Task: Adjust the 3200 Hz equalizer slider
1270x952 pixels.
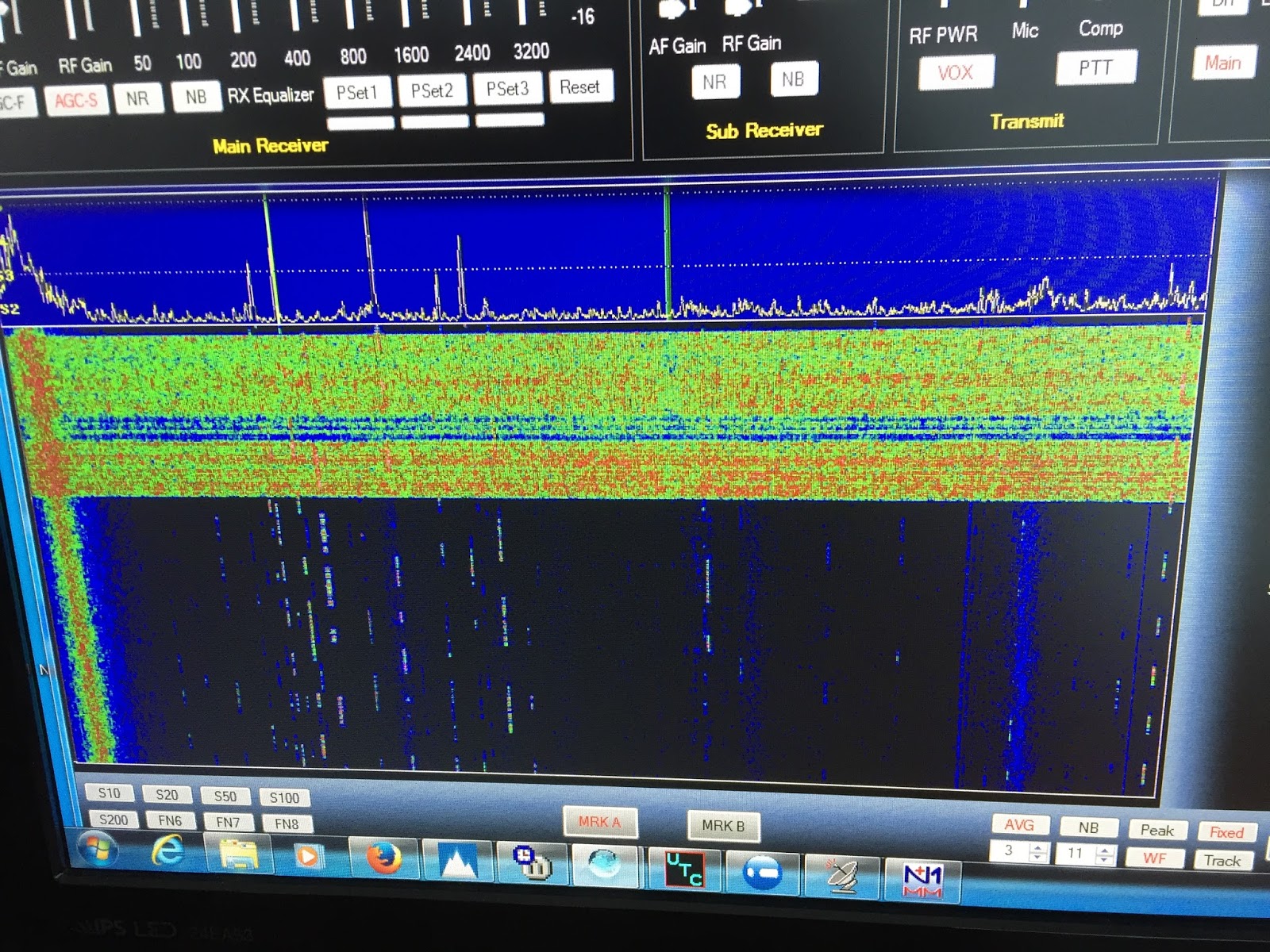Action: [x=521, y=13]
